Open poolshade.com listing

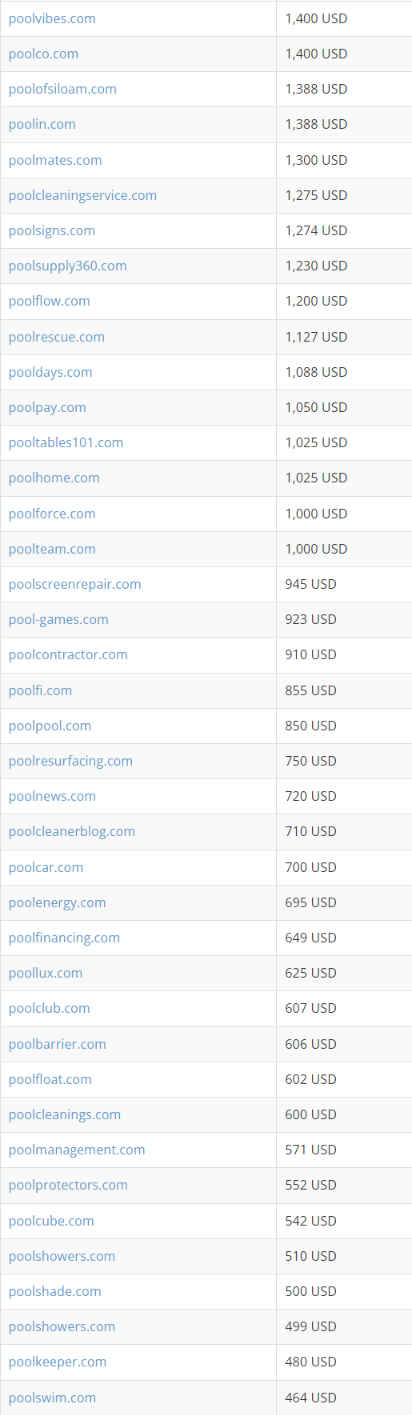55,1291
